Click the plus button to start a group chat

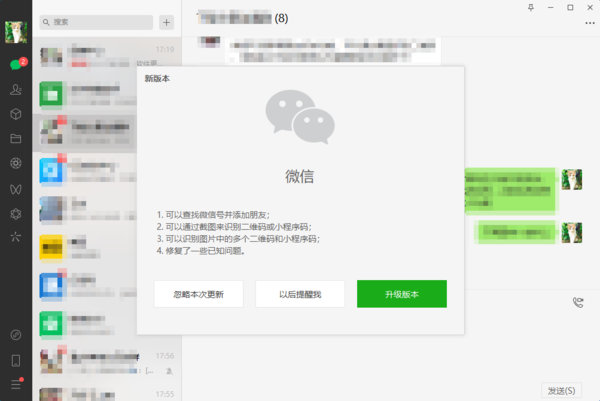166,22
